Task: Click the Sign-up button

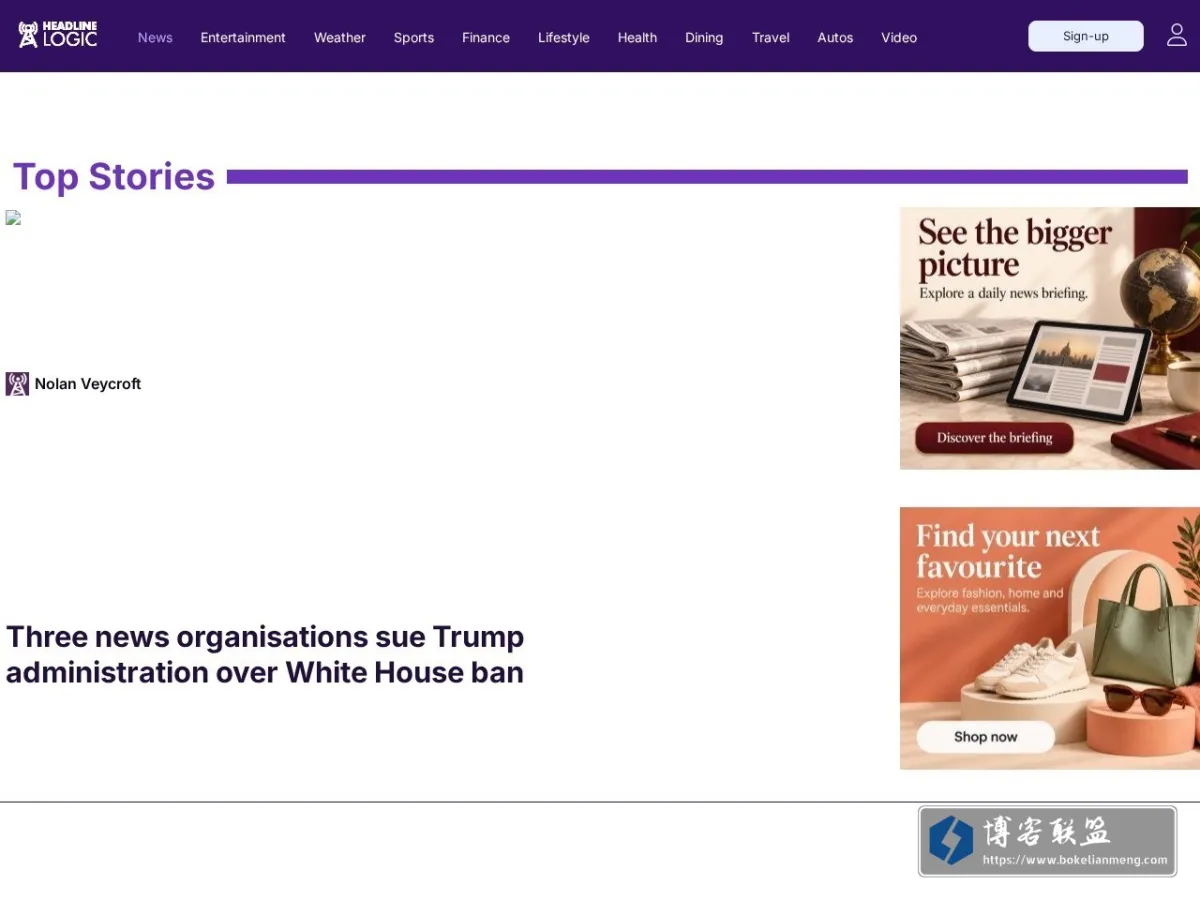Action: coord(1086,36)
